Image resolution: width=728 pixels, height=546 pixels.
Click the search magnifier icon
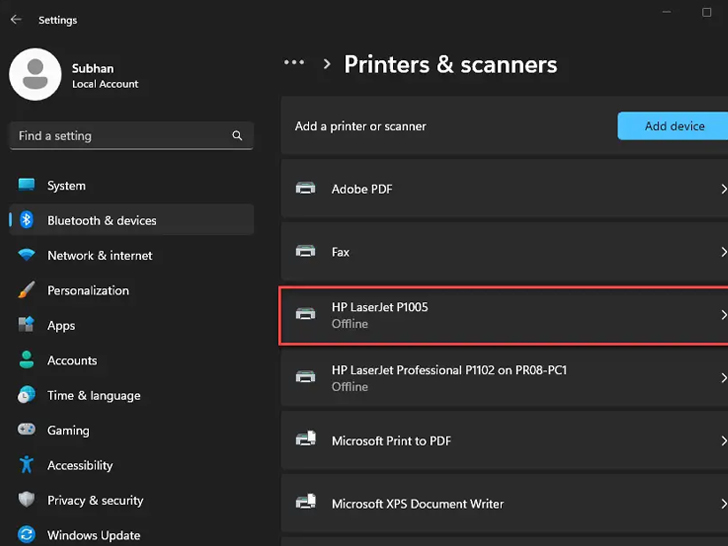[237, 136]
